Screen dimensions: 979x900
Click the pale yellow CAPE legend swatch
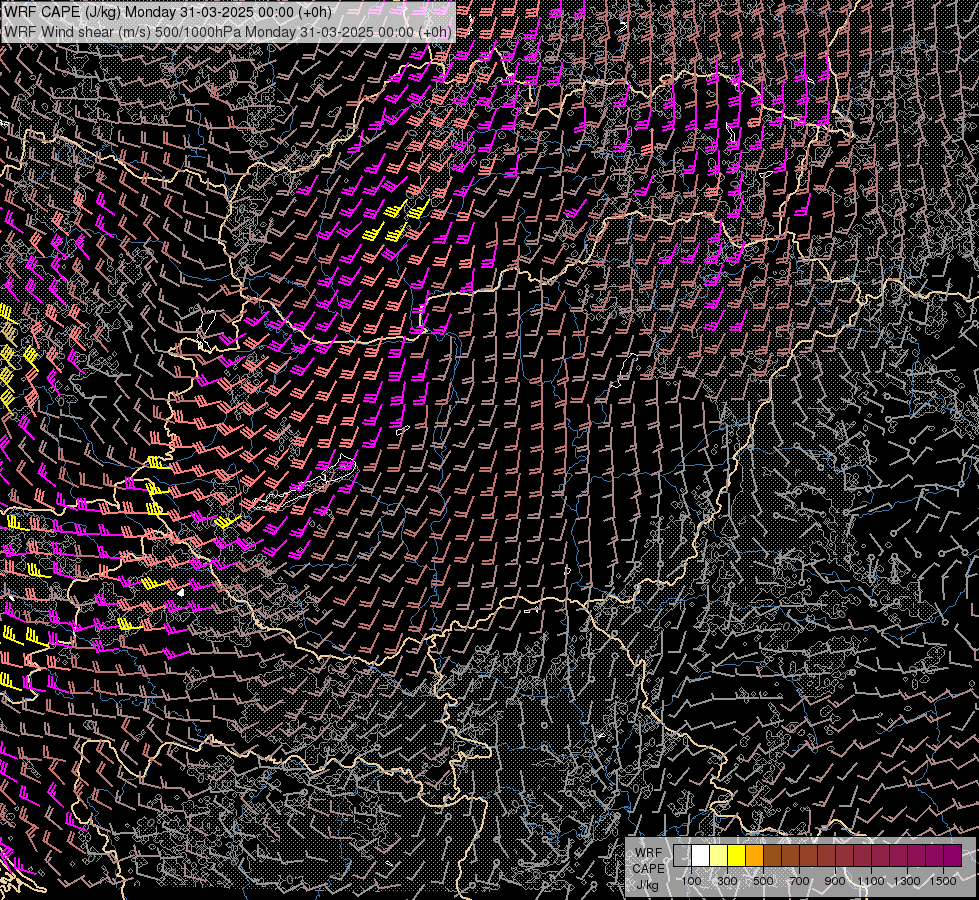(719, 855)
